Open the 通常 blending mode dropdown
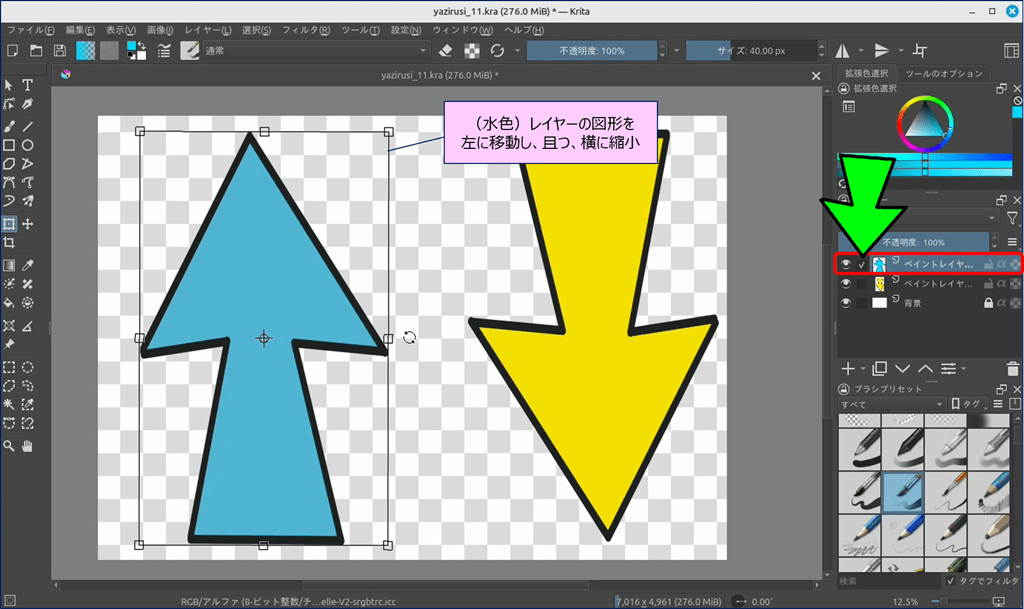 [315, 50]
